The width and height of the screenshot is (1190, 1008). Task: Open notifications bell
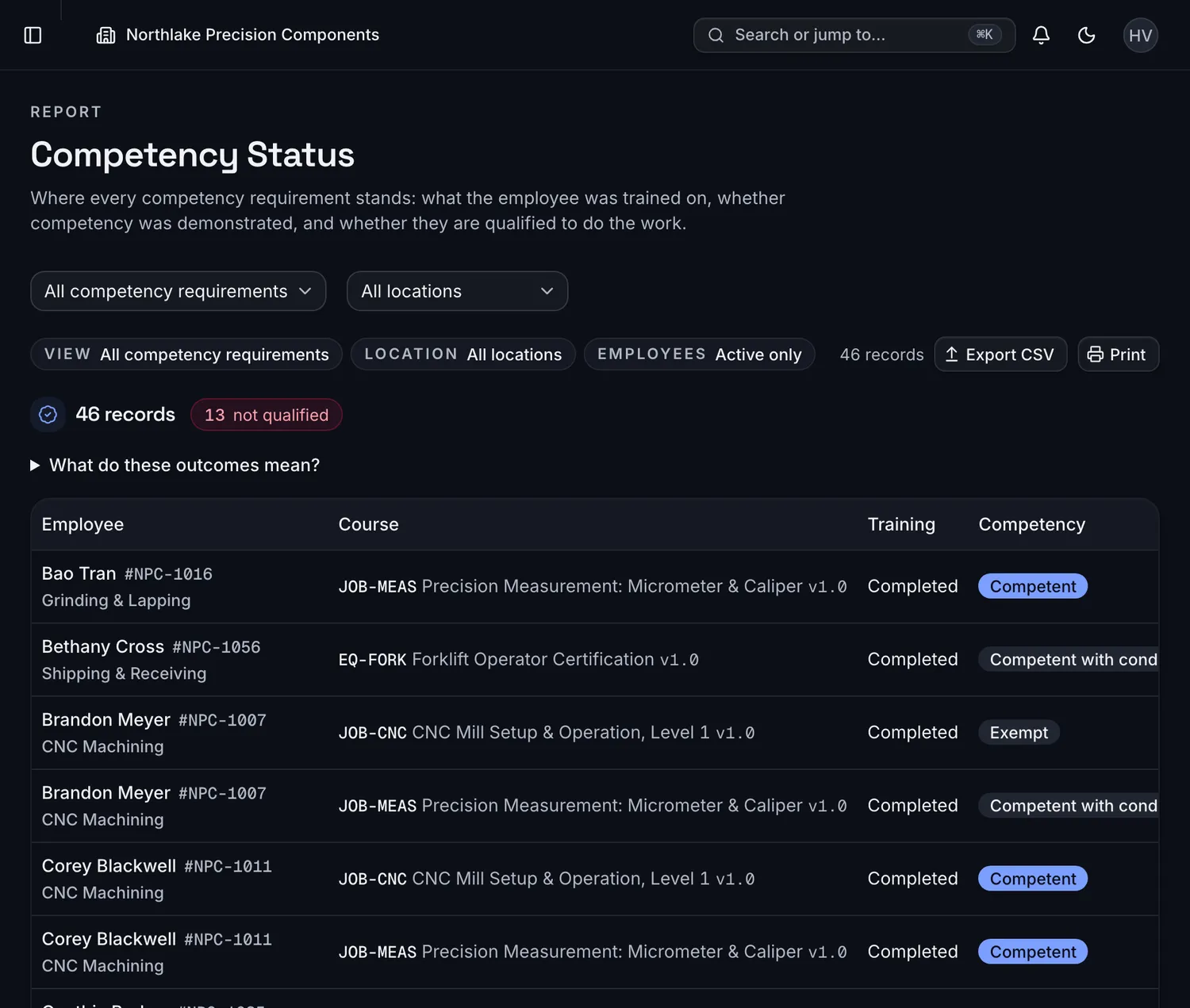pos(1041,35)
